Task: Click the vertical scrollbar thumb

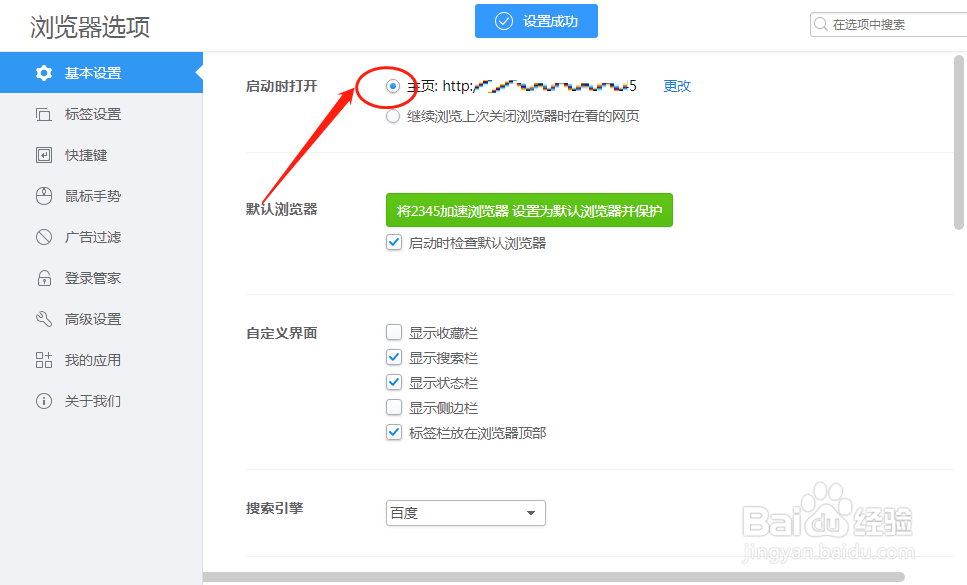Action: 958,142
